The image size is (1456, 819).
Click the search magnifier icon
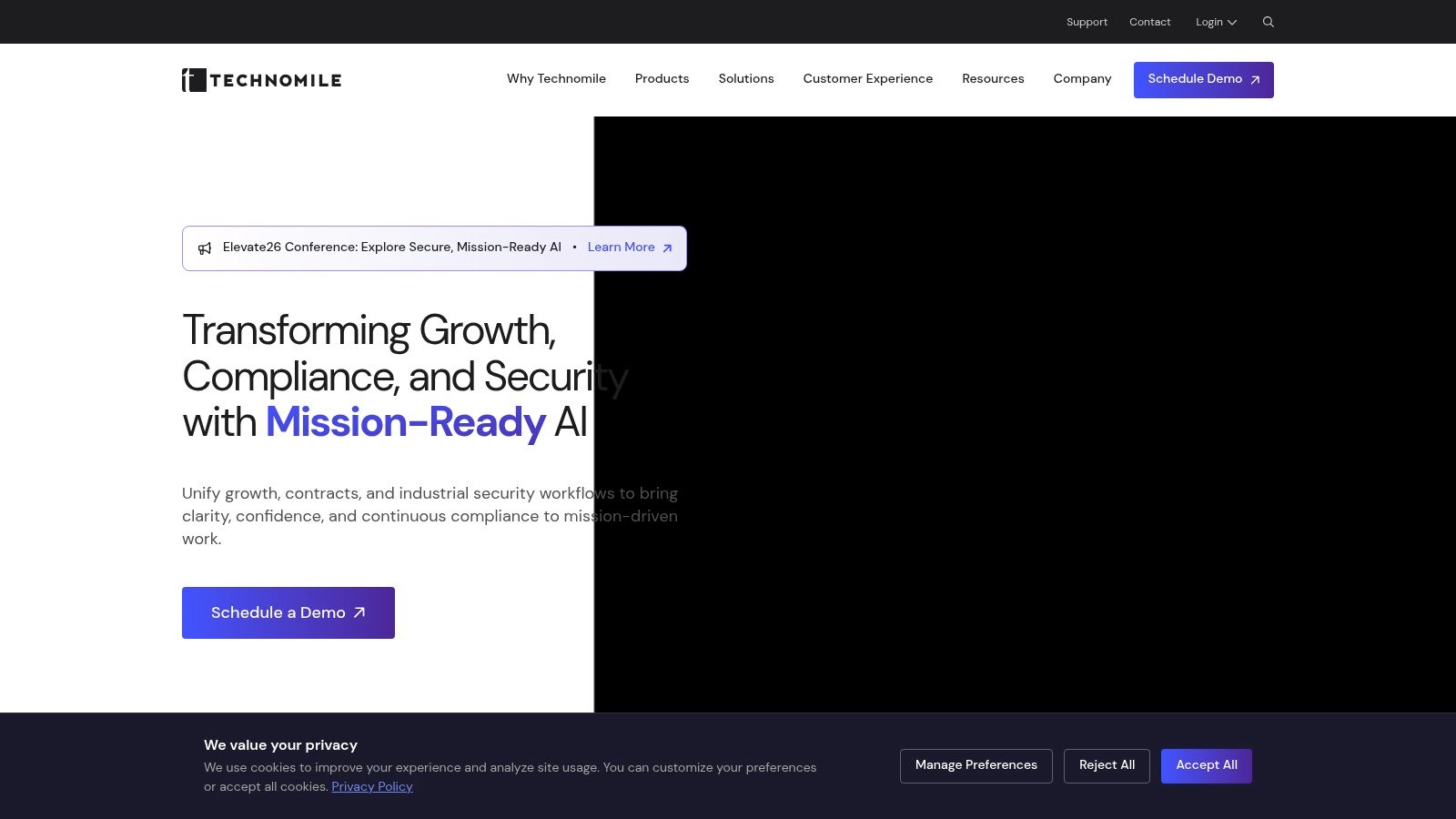point(1268,22)
